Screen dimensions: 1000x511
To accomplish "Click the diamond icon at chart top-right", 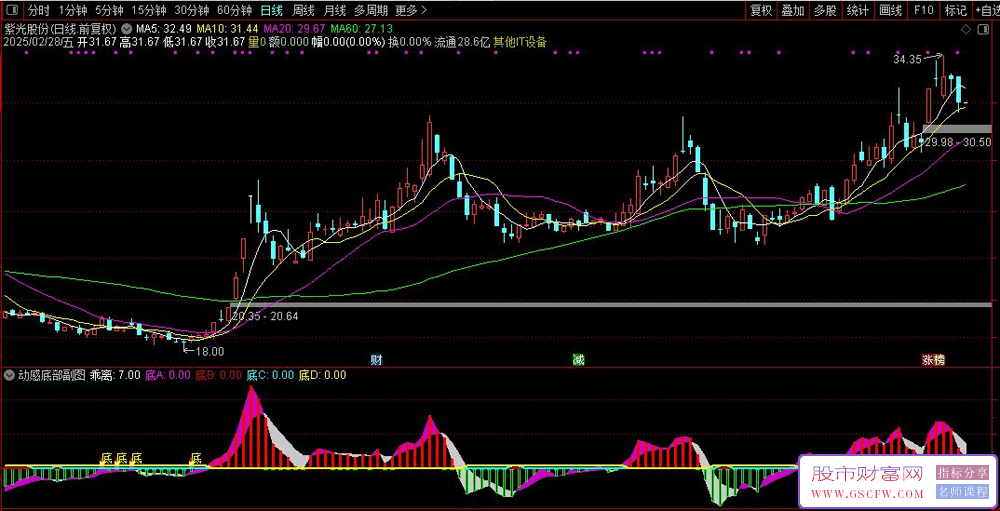I will (x=965, y=31).
